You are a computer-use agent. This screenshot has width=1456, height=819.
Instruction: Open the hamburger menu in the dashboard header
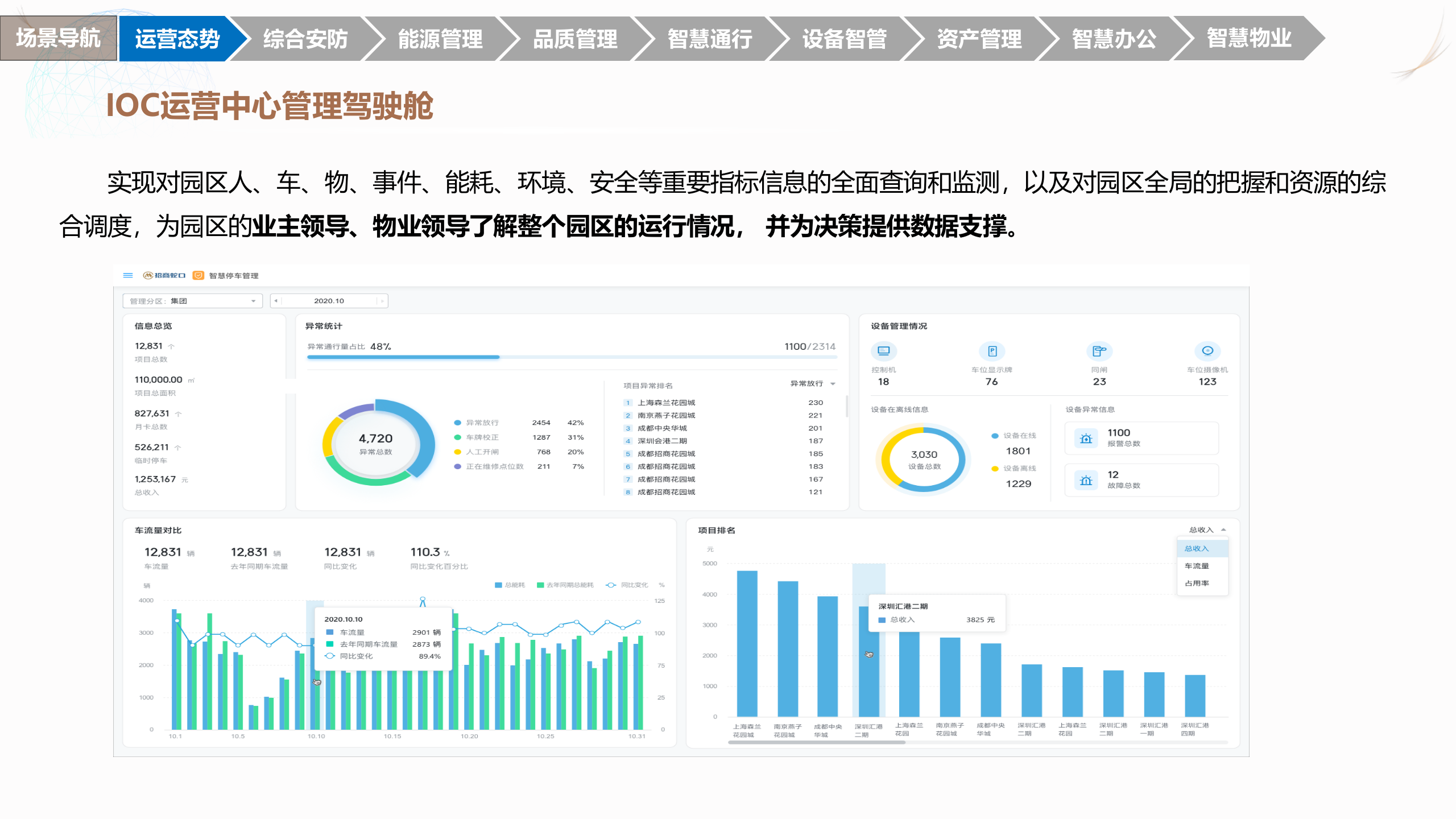(x=127, y=275)
